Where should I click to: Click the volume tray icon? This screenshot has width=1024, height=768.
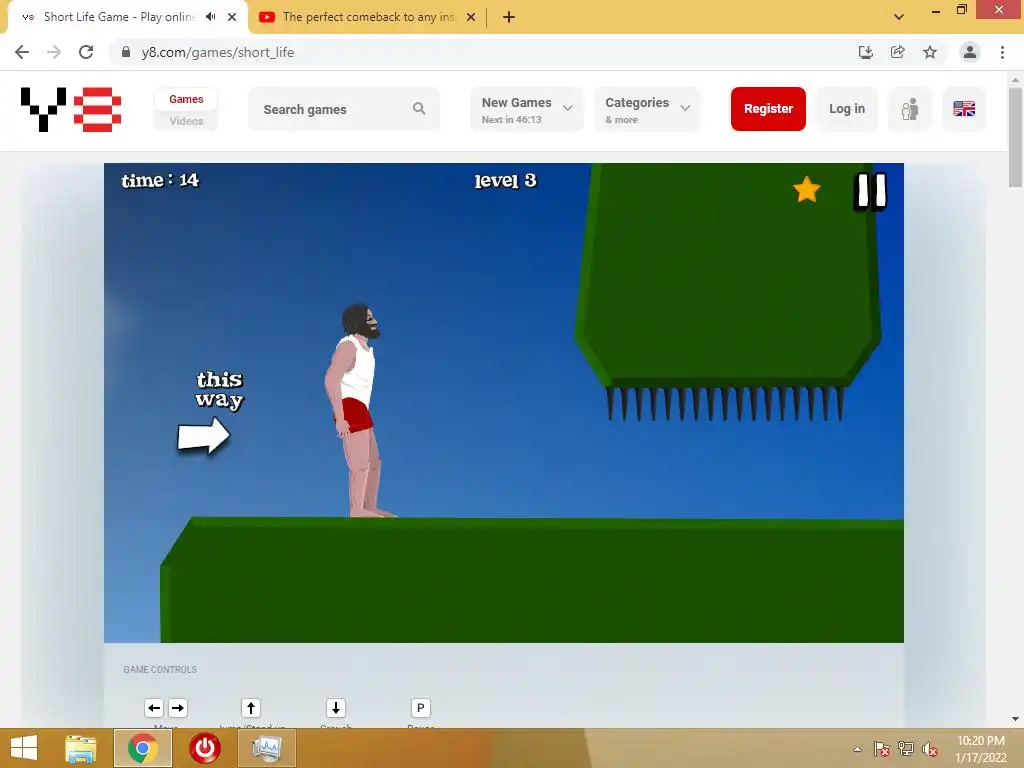(930, 749)
